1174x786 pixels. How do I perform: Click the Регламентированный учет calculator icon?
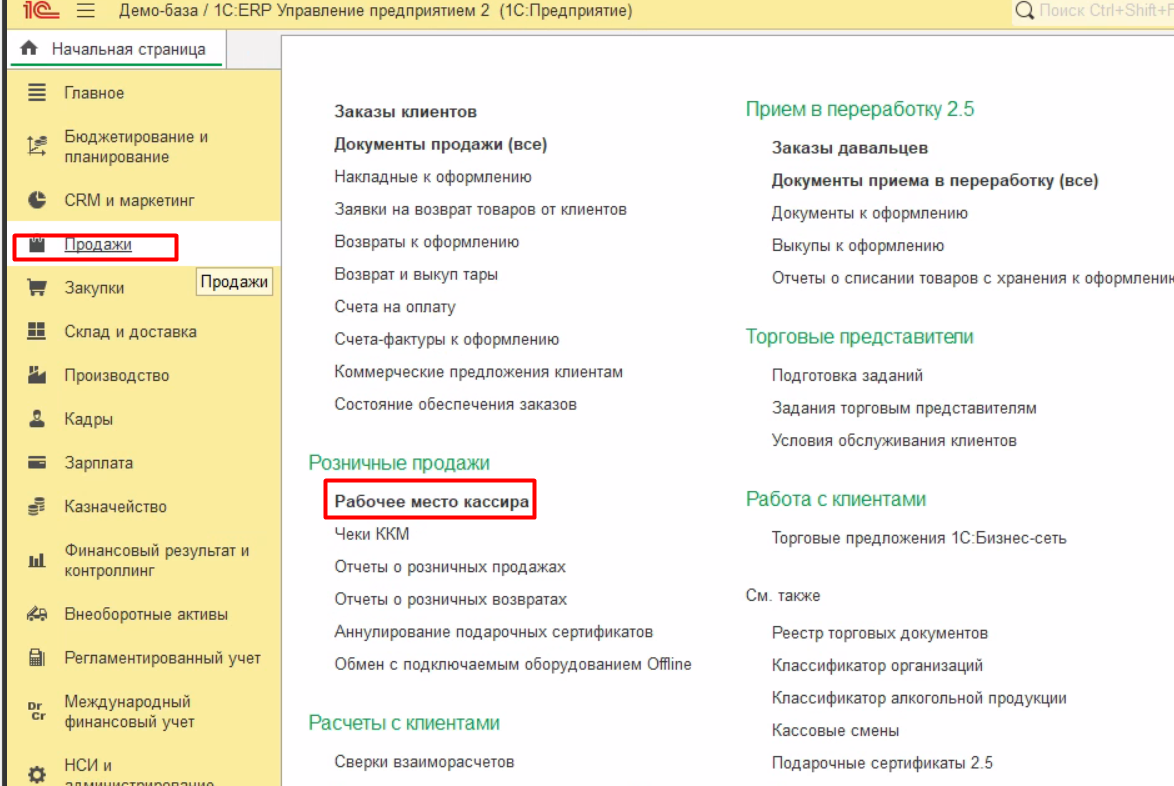coord(37,658)
